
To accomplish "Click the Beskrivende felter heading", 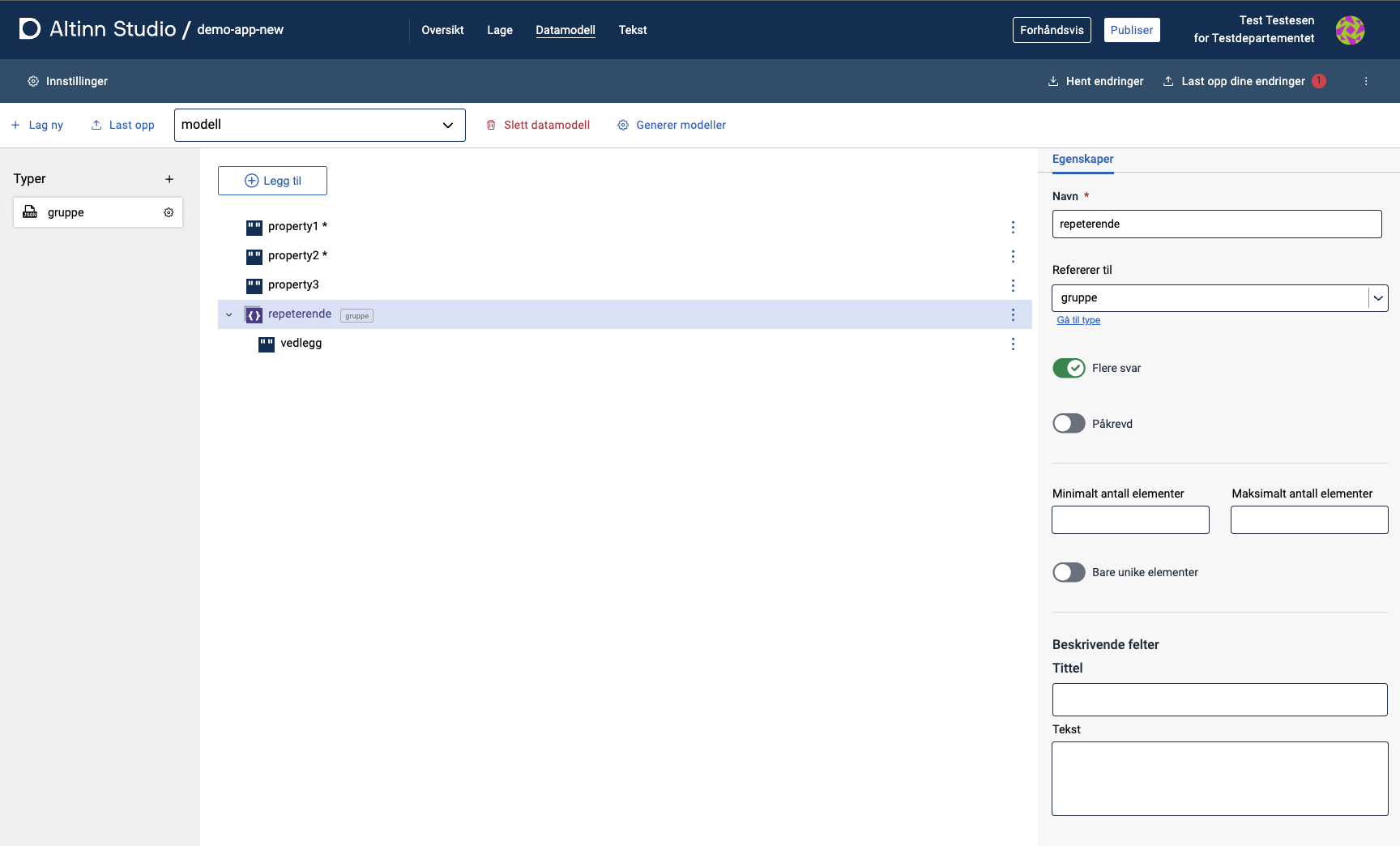I will click(1105, 645).
